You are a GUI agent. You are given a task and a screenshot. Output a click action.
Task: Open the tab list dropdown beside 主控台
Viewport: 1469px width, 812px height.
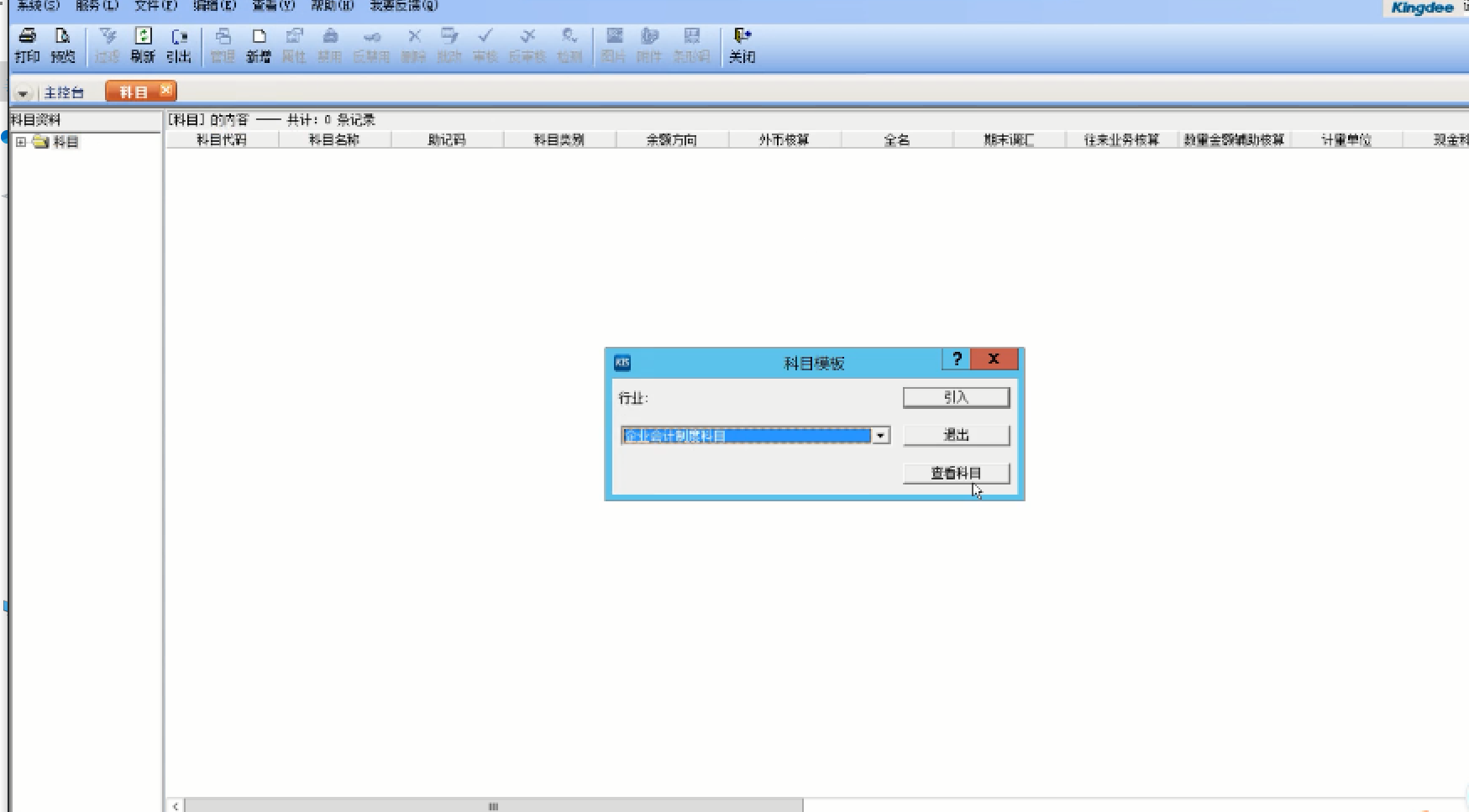click(23, 93)
